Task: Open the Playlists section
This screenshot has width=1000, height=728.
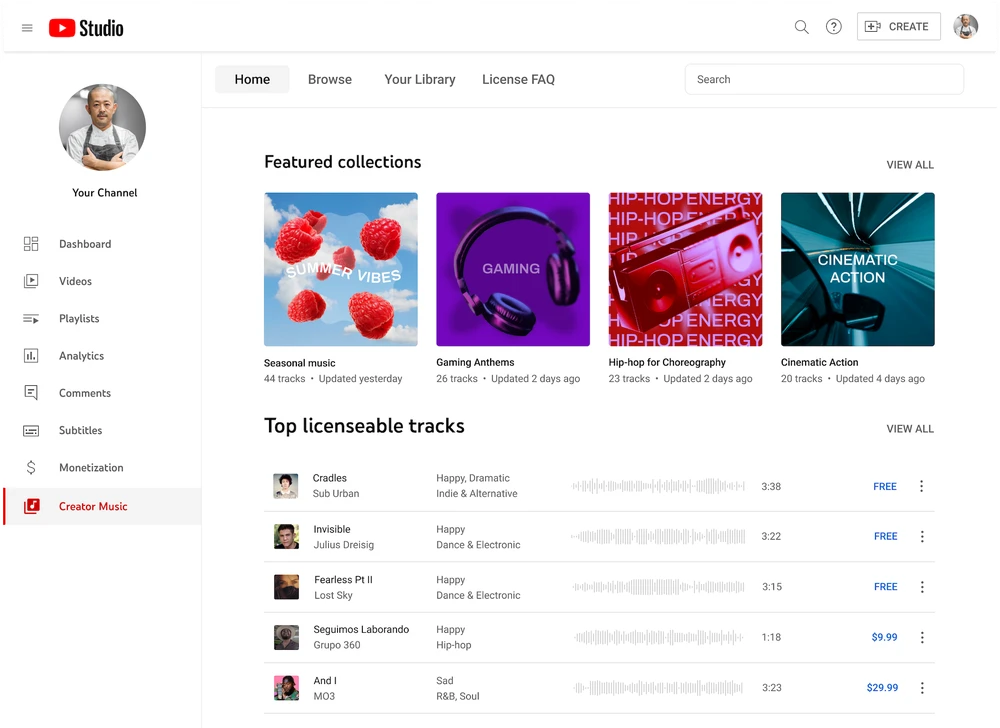Action: (x=31, y=318)
